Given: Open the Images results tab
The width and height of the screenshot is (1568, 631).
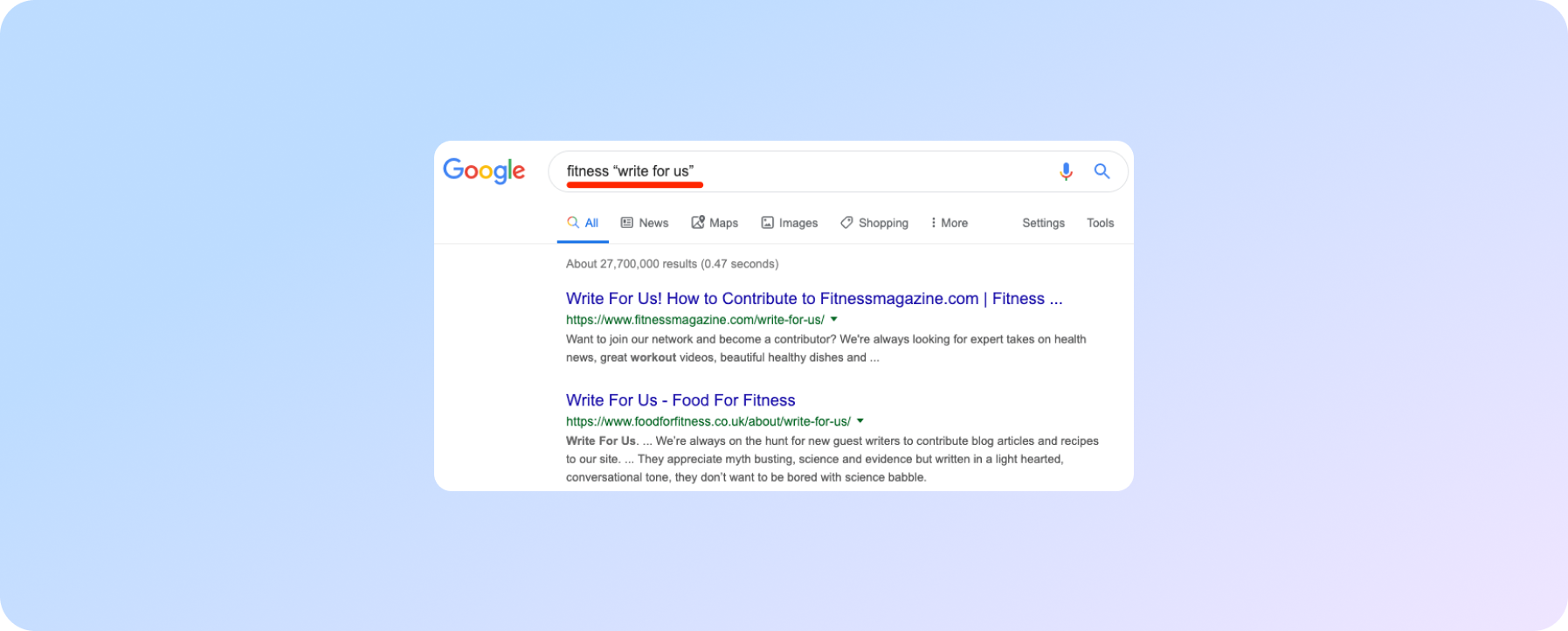Looking at the screenshot, I should pos(798,223).
